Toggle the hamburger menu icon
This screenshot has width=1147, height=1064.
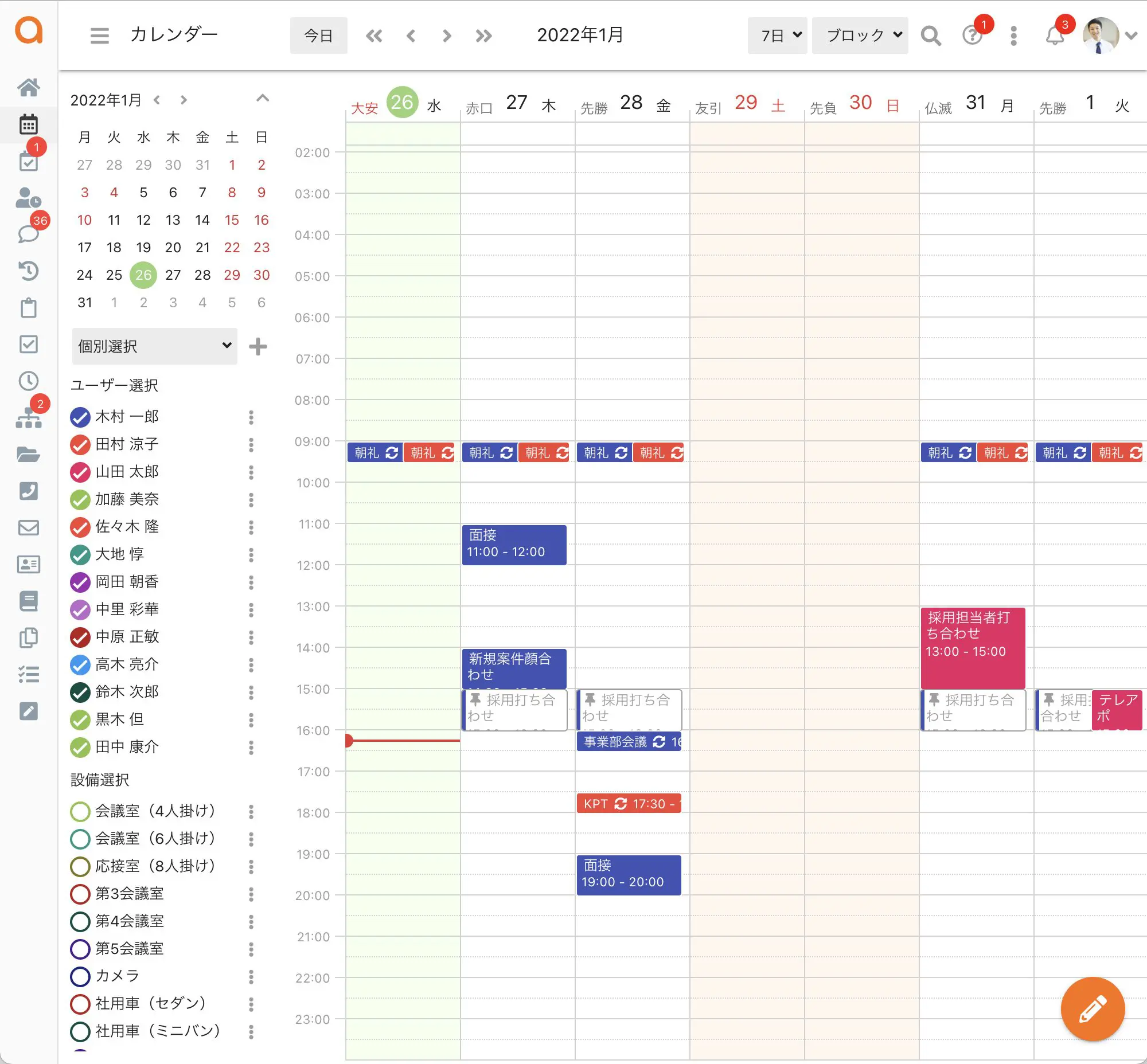pyautogui.click(x=100, y=36)
